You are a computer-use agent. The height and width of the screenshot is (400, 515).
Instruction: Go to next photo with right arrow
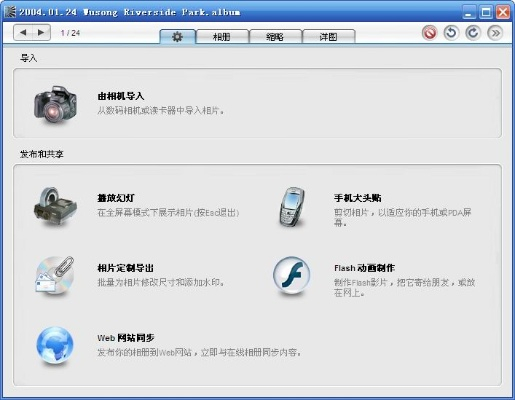tap(41, 33)
